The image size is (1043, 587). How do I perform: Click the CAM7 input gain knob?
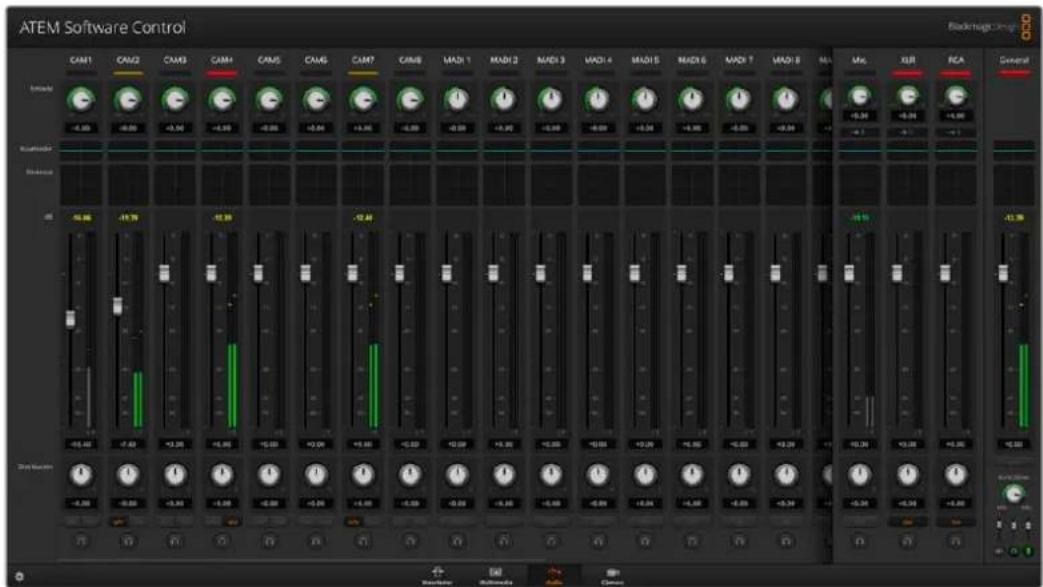coord(363,100)
